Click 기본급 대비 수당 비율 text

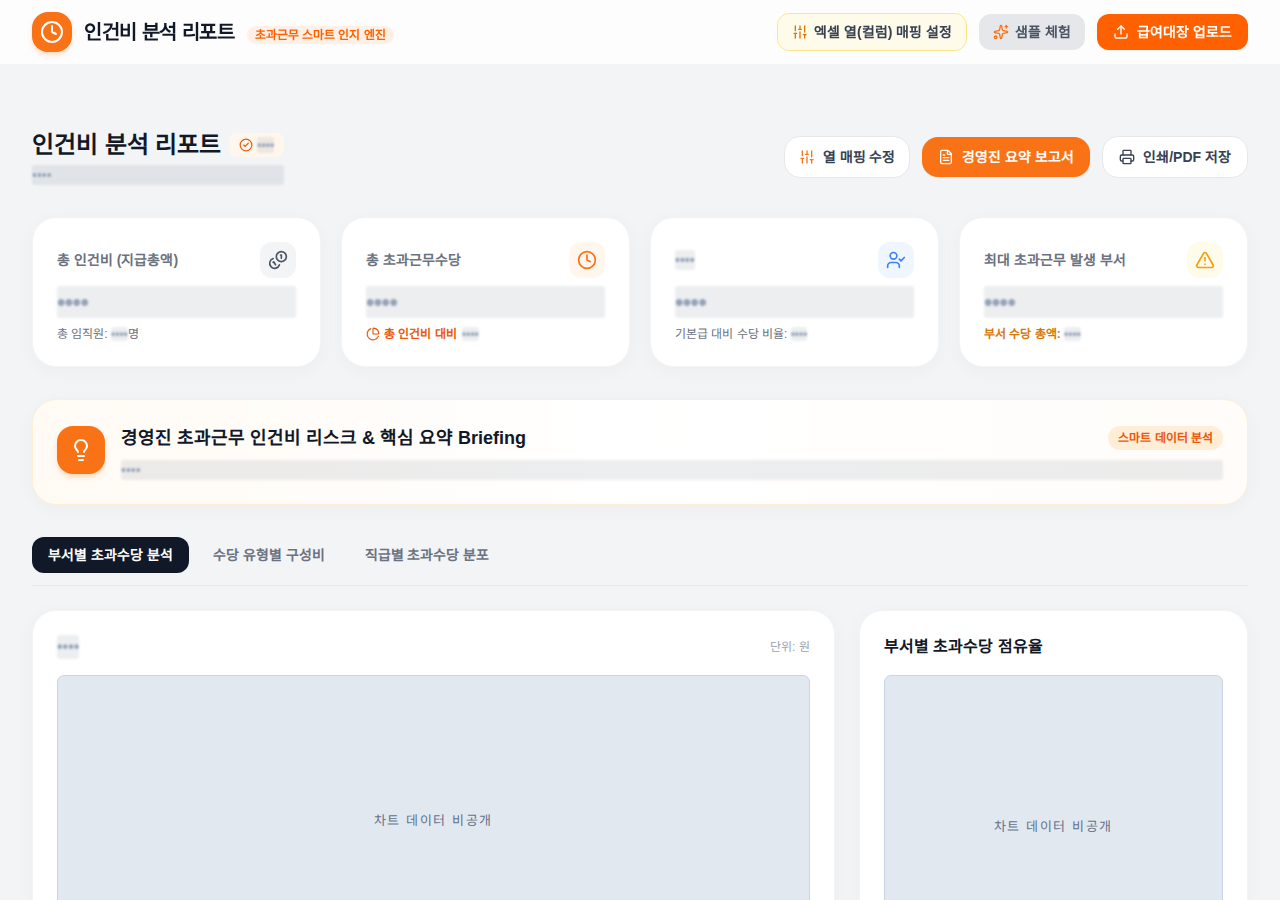coord(731,334)
